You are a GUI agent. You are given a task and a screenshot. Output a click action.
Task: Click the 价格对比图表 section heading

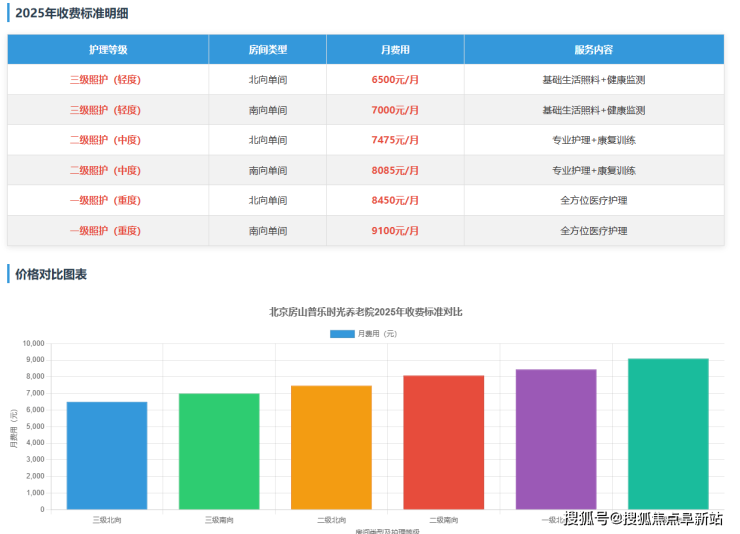(x=51, y=274)
